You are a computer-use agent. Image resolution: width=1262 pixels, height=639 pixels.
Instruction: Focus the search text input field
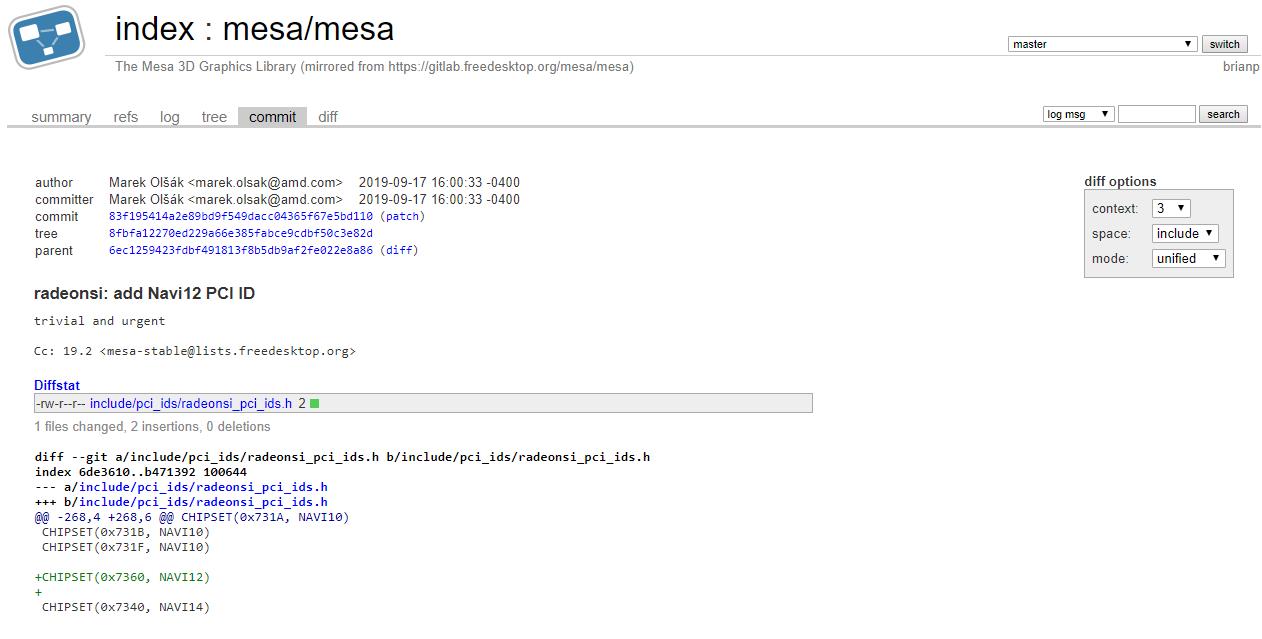[1157, 114]
